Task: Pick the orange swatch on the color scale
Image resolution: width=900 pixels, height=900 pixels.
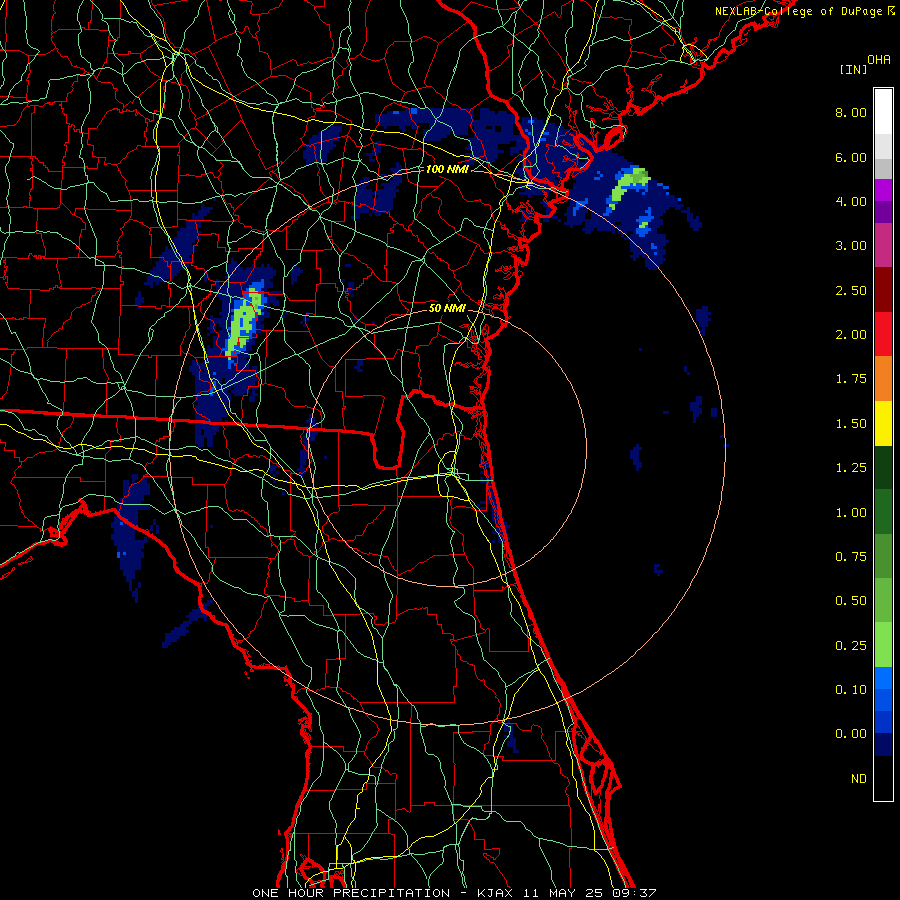Action: pos(883,379)
